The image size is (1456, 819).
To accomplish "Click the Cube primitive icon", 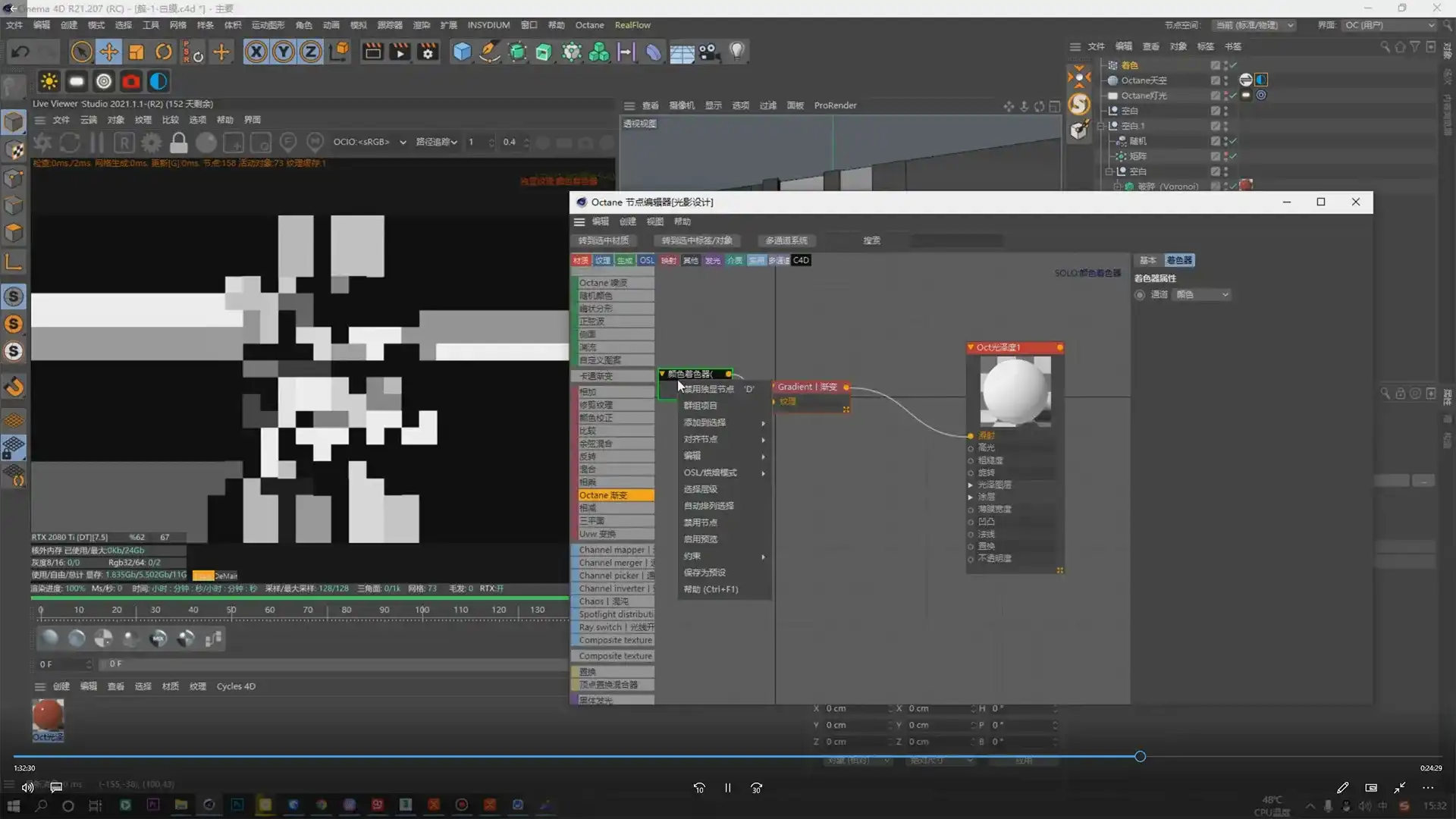I will click(462, 52).
